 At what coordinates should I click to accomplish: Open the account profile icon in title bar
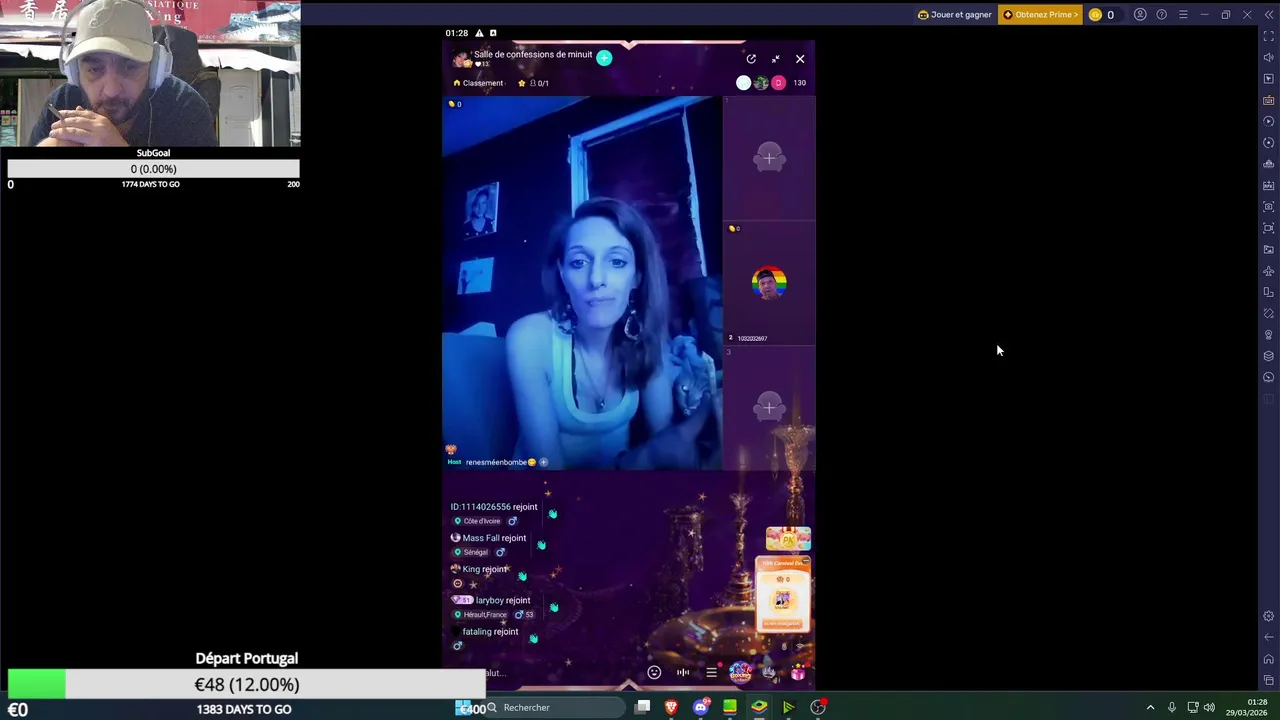[1140, 14]
